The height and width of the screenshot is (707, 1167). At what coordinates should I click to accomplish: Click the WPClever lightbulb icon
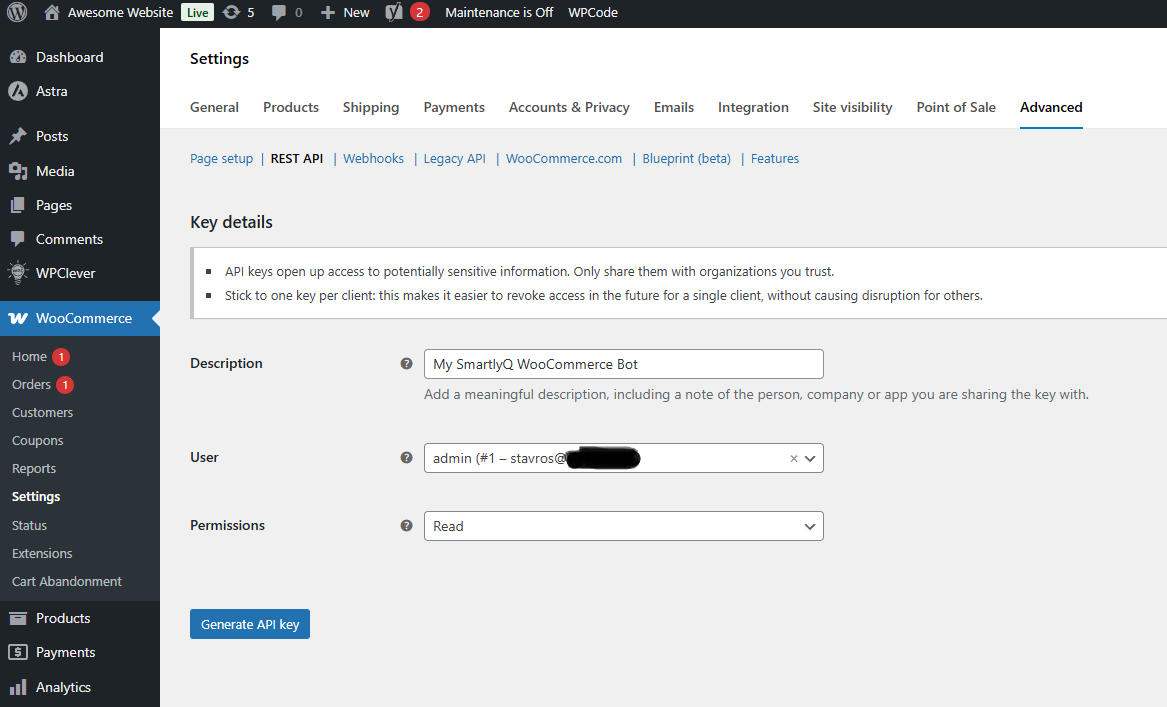tap(18, 272)
